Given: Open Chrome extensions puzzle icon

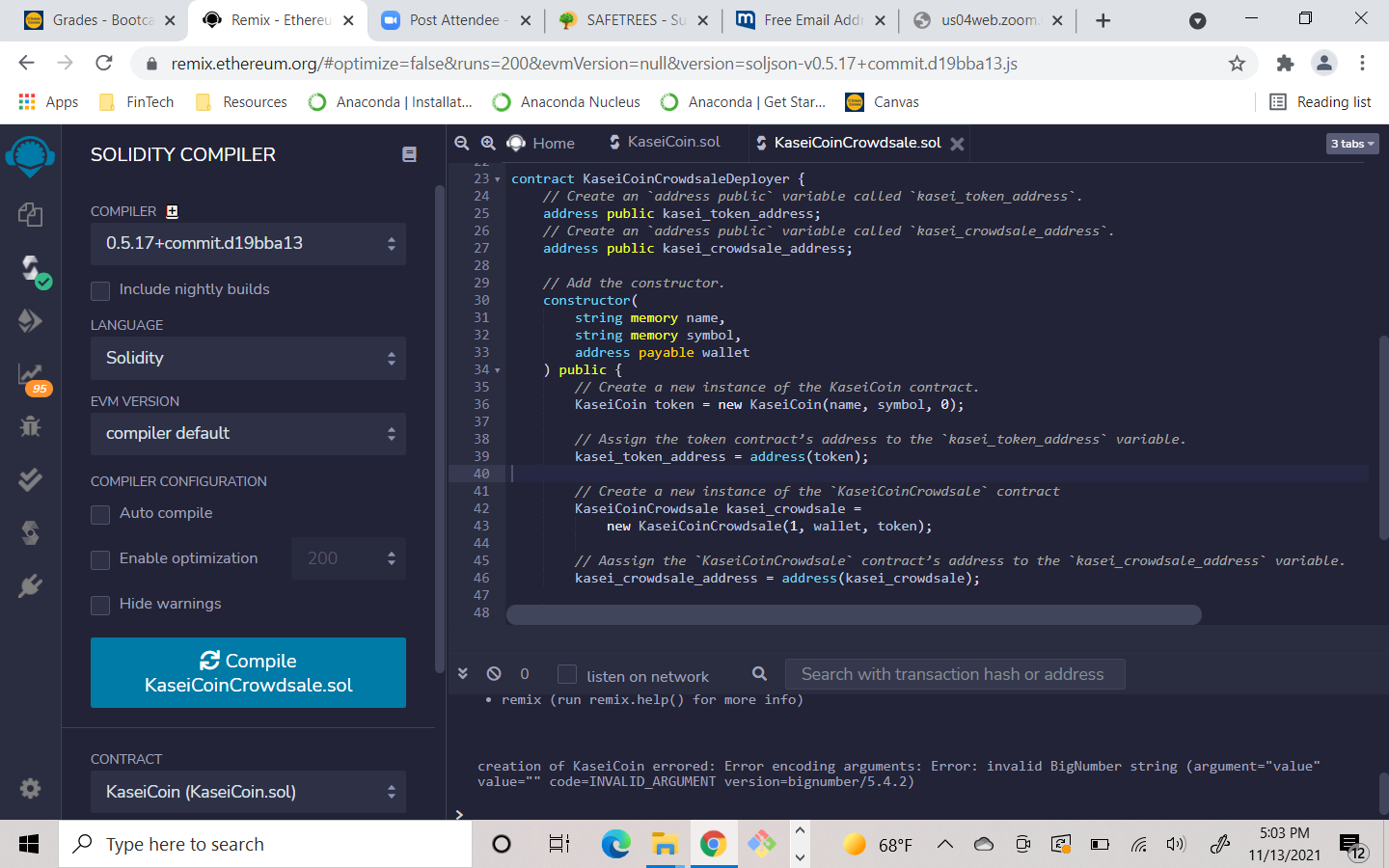Looking at the screenshot, I should click(1285, 64).
